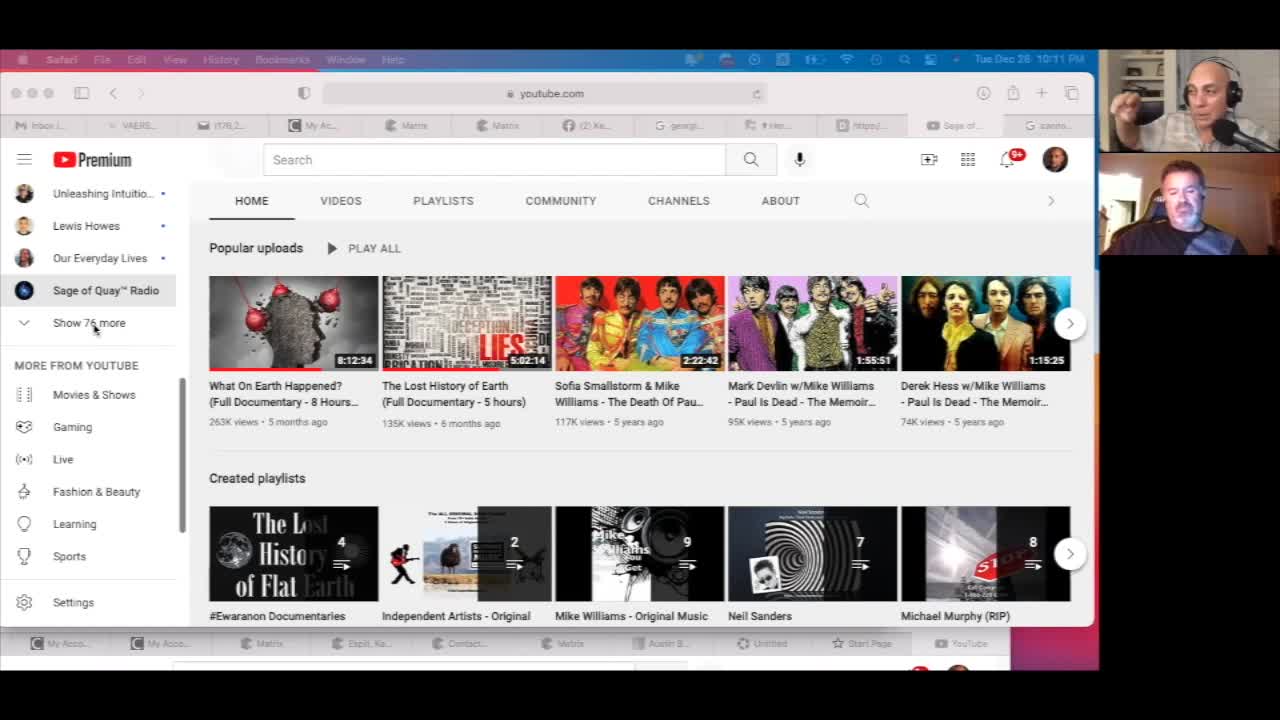This screenshot has width=1280, height=720.
Task: Open Sofia Smallstorm Sgt. Pepper thumbnail
Action: tap(640, 324)
